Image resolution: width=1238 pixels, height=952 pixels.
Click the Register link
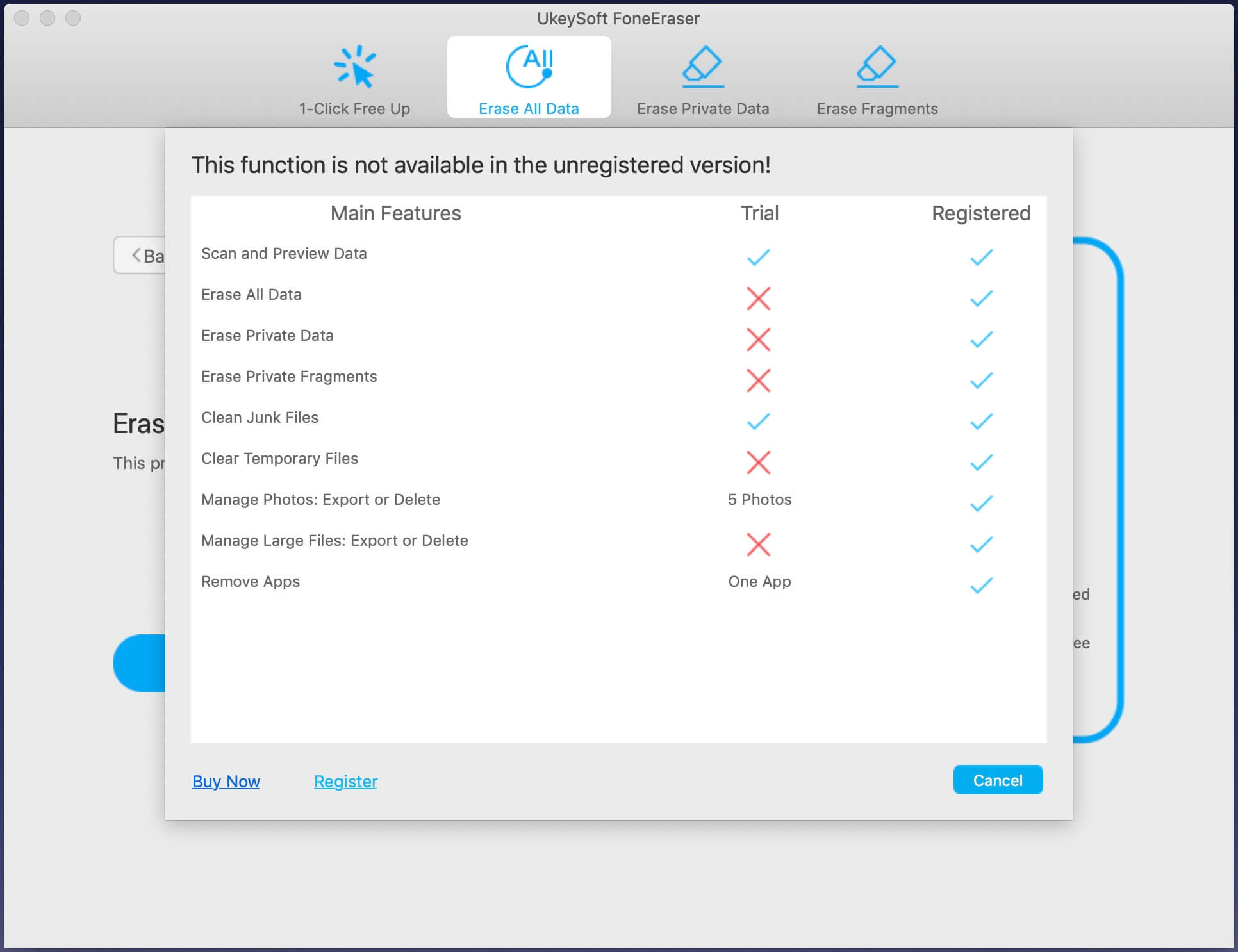(x=345, y=781)
